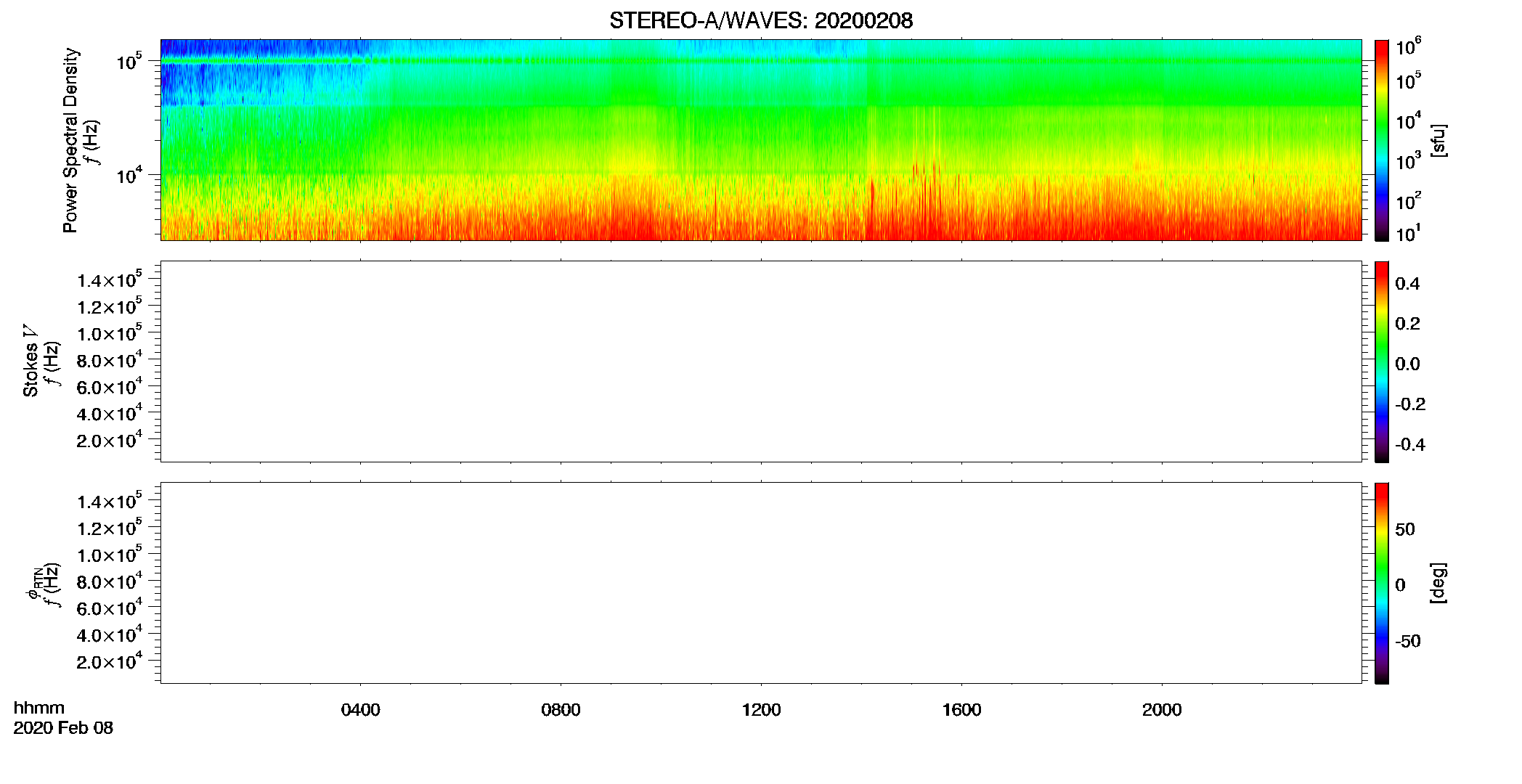The width and height of the screenshot is (1522, 784).
Task: Click the Stokes V color bar
Action: tap(1382, 362)
